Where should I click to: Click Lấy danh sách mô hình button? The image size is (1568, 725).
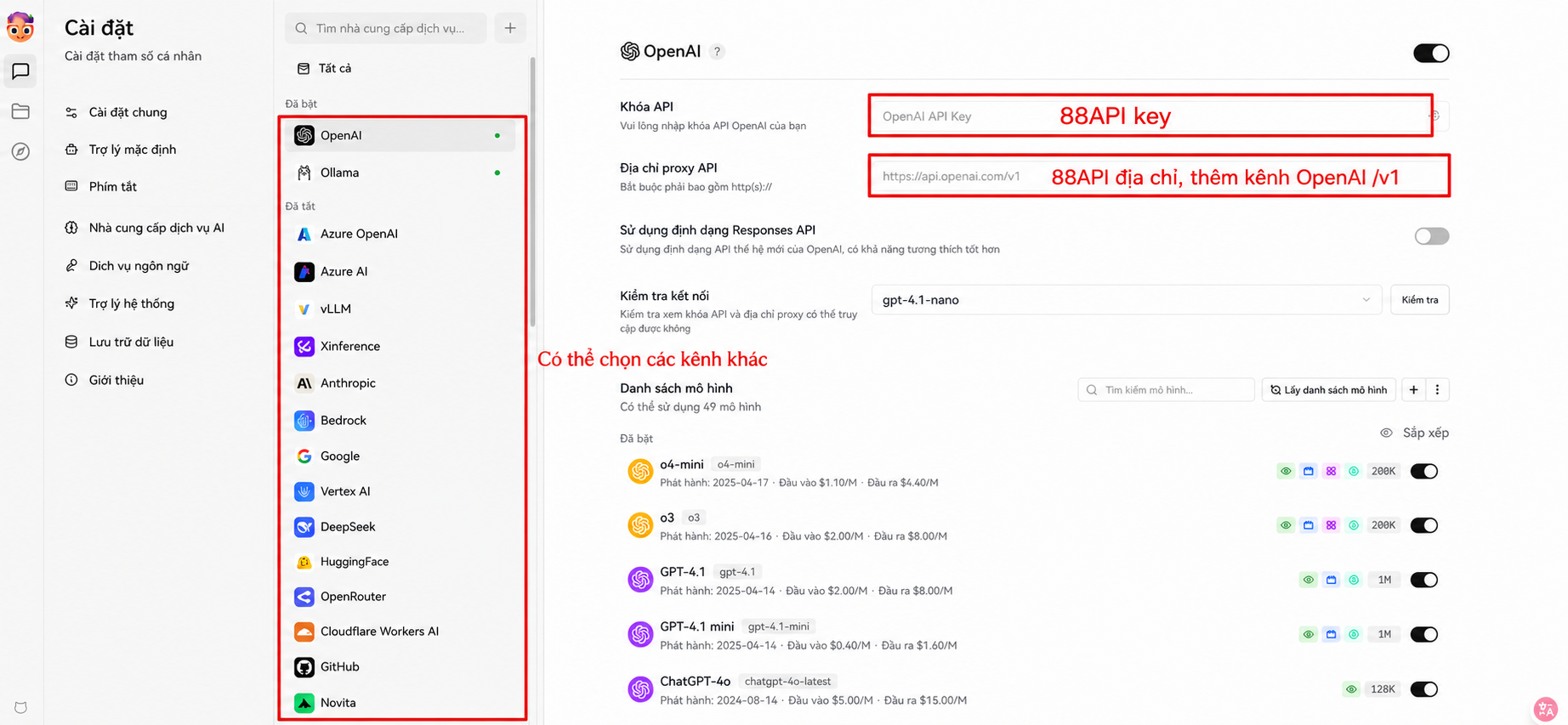1328,390
